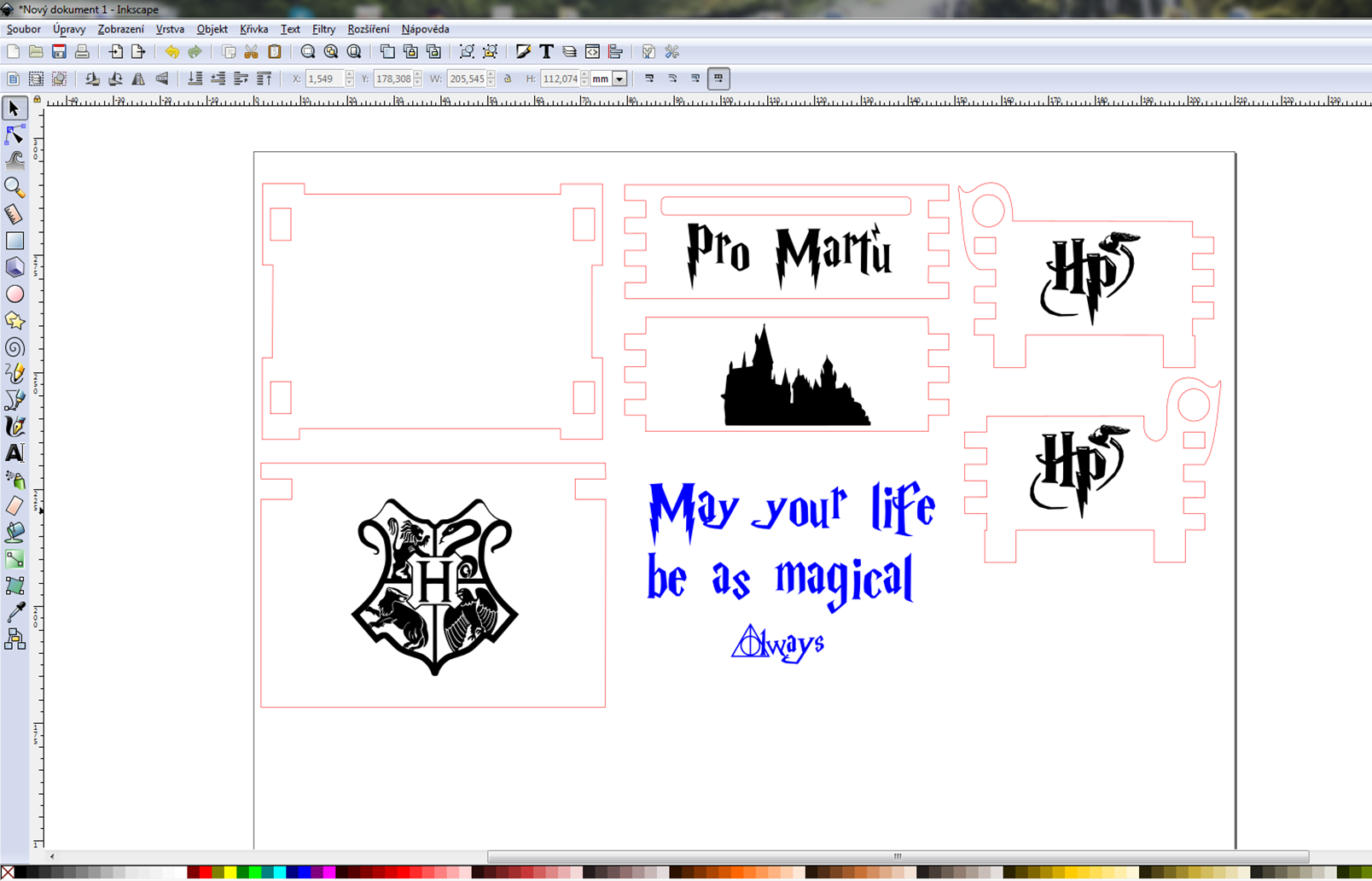This screenshot has width=1372, height=881.
Task: Zoom to fit drawing icon
Action: pyautogui.click(x=331, y=52)
